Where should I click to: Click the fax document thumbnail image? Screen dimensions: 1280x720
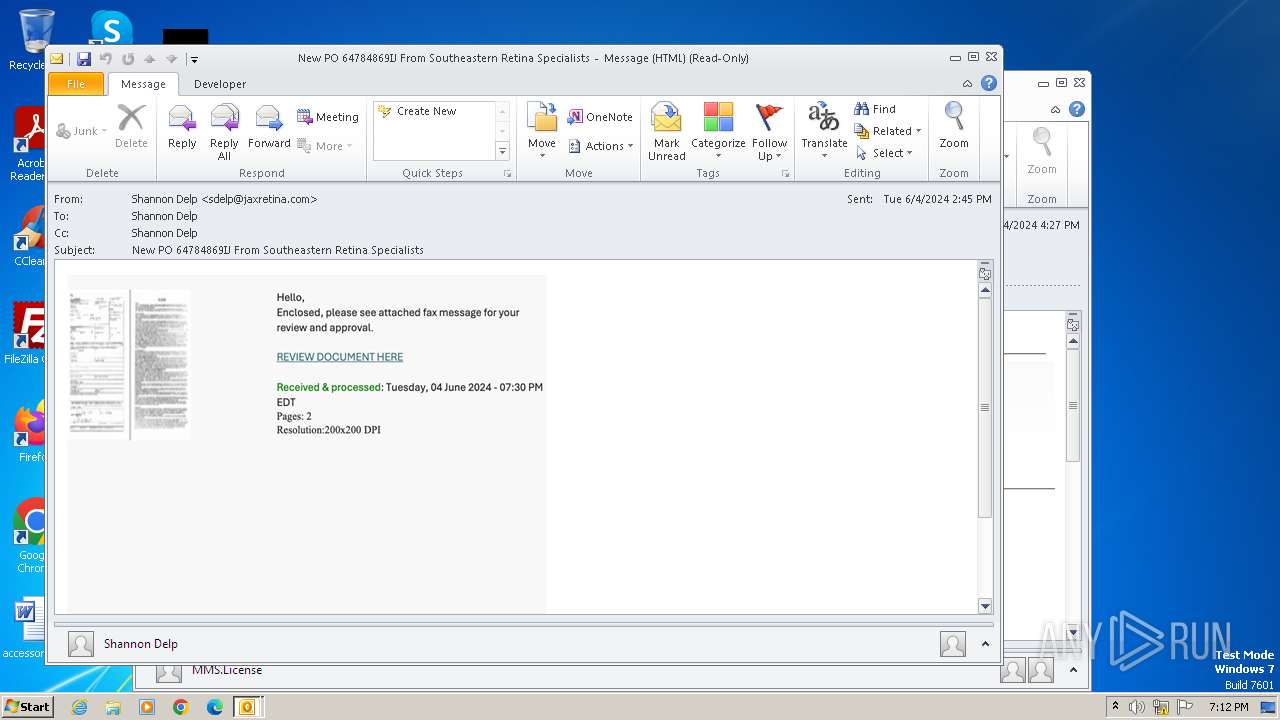[129, 365]
